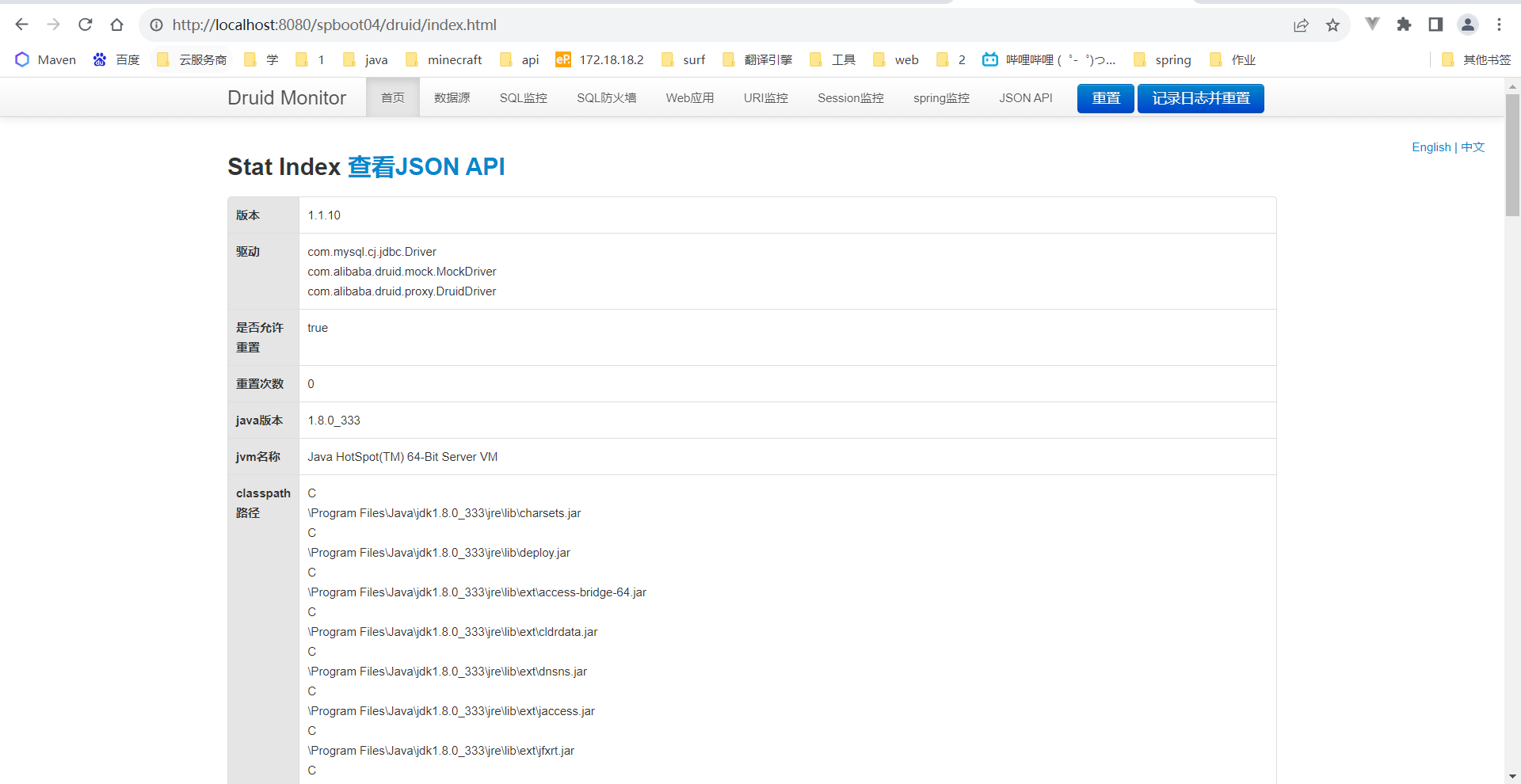
Task: Select the 首页 tab
Action: click(x=393, y=97)
